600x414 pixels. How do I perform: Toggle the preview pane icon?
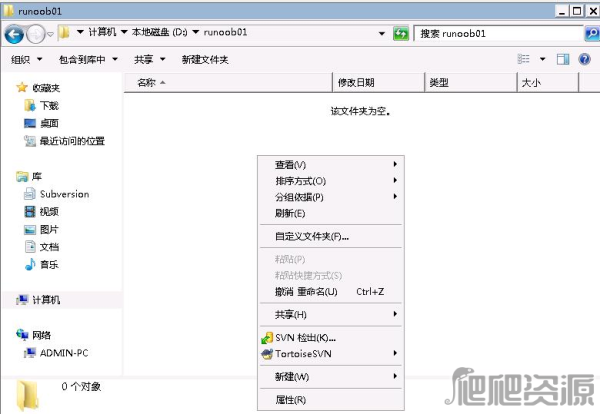[563, 59]
